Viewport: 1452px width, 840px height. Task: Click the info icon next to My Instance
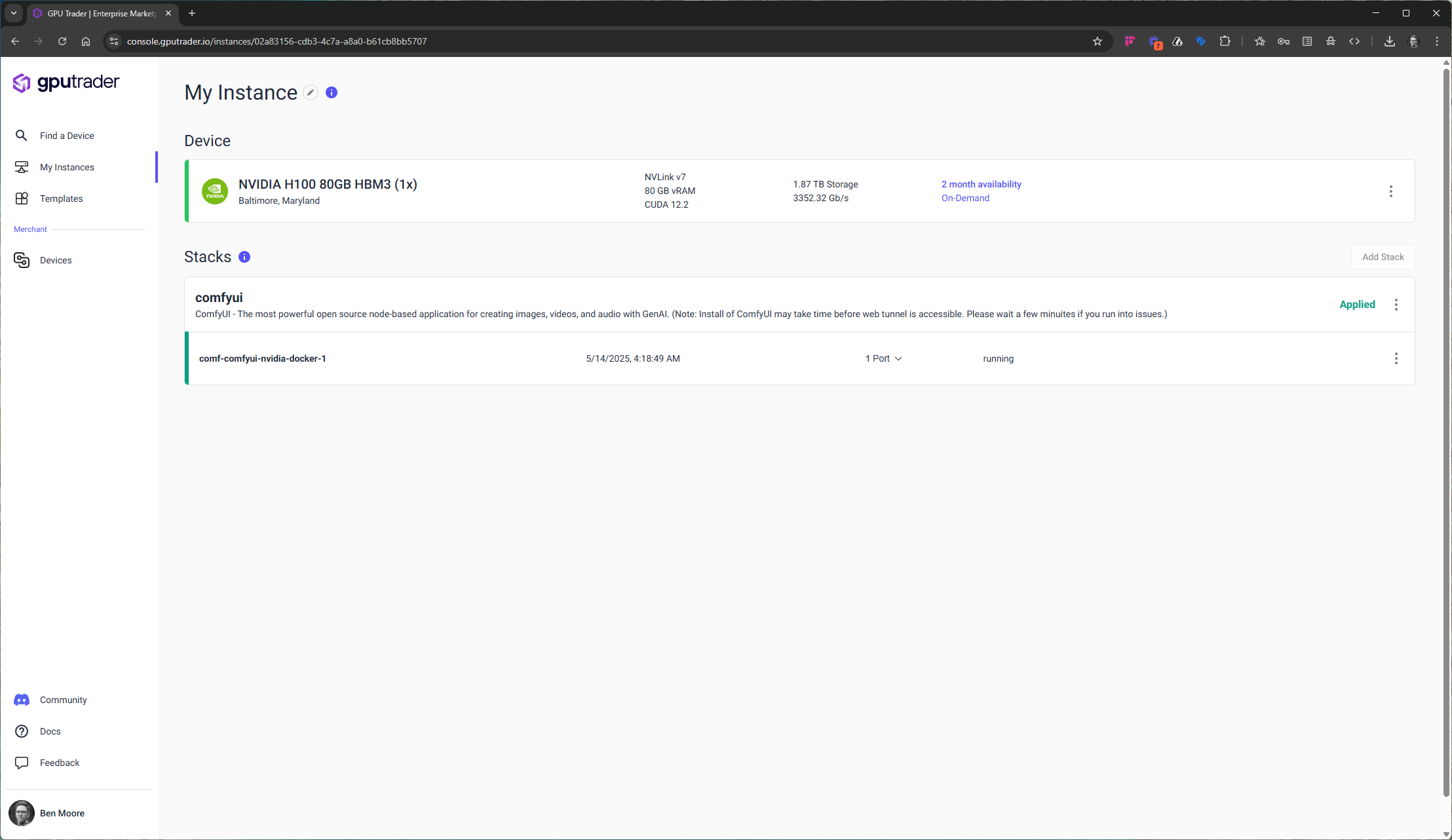tap(332, 93)
